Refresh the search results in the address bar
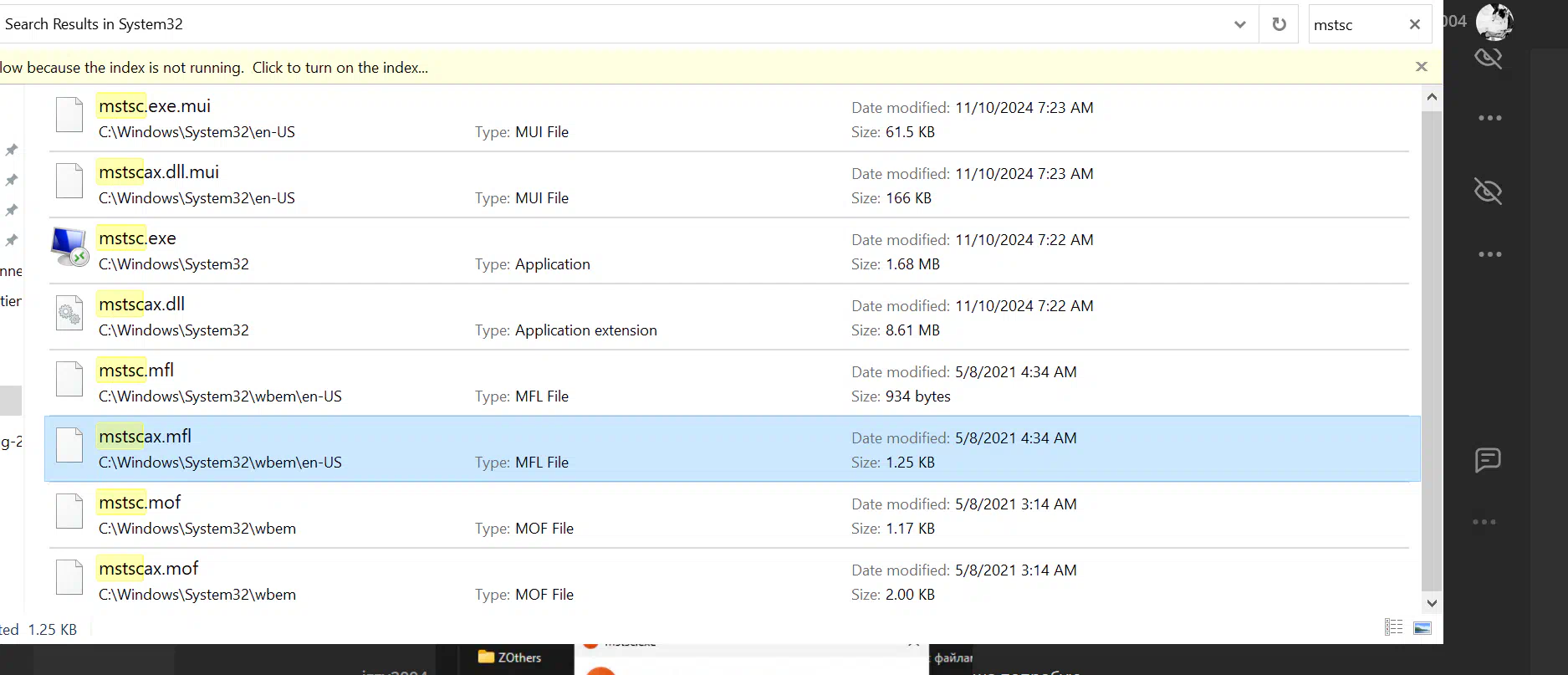 point(1279,24)
